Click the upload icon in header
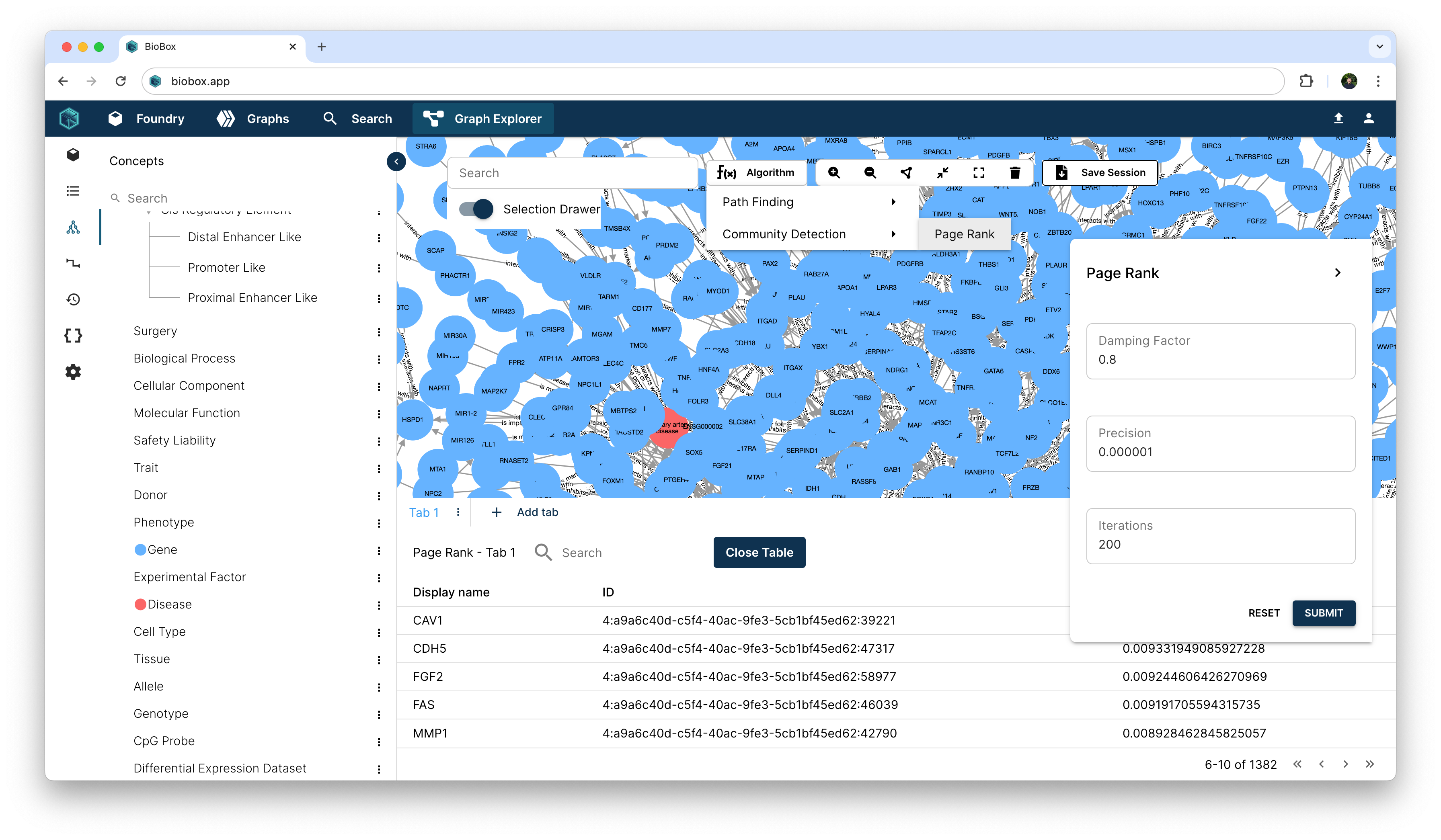The image size is (1441, 840). click(1338, 118)
